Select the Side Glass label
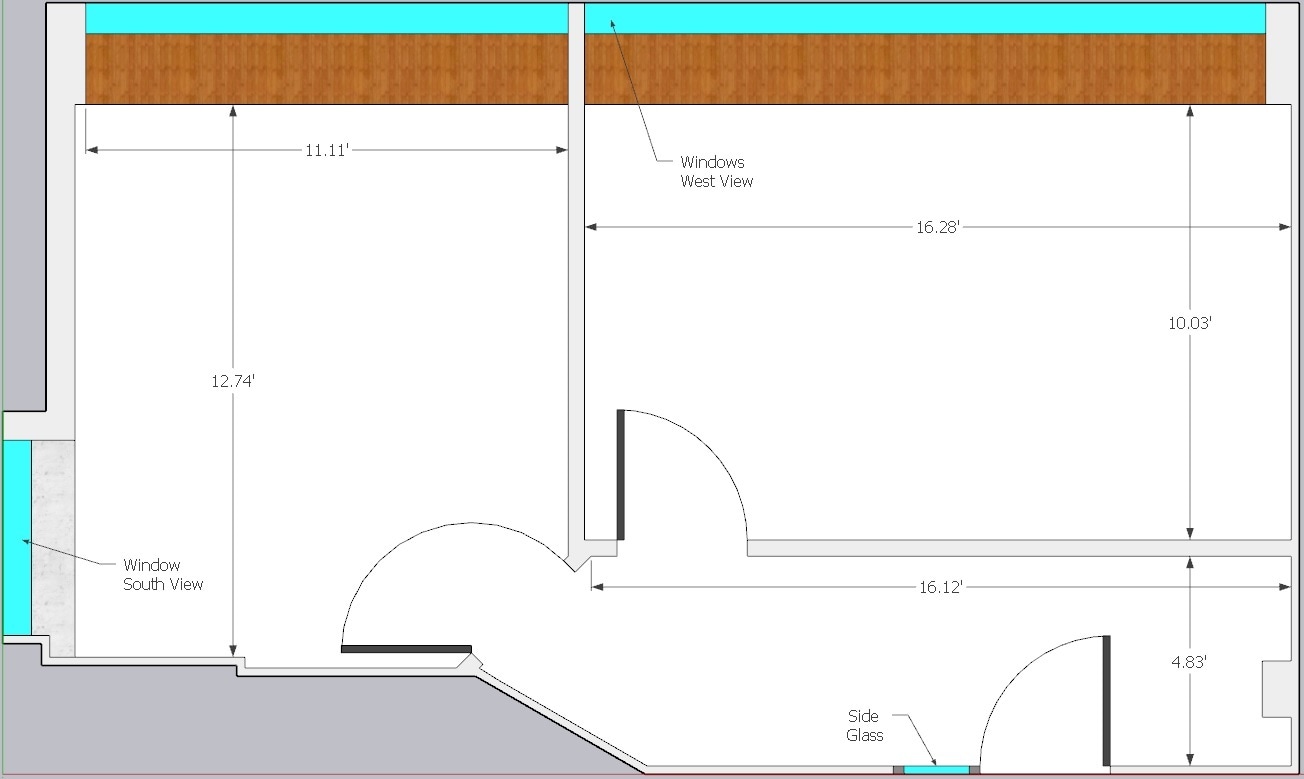This screenshot has width=1304, height=779. [865, 726]
